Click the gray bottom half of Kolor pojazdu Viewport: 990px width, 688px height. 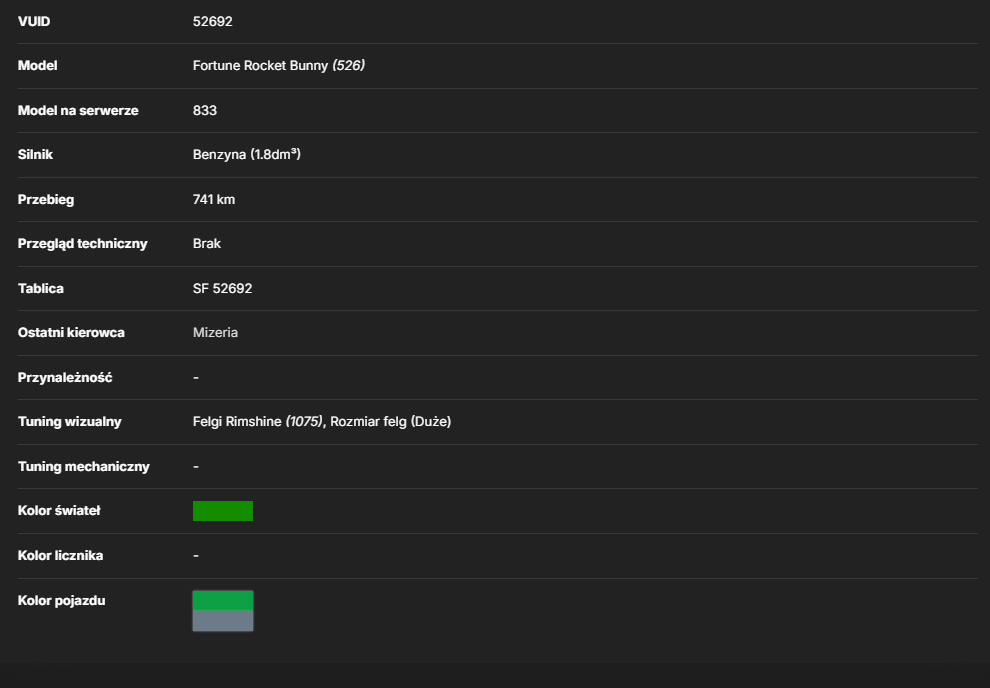pos(223,620)
